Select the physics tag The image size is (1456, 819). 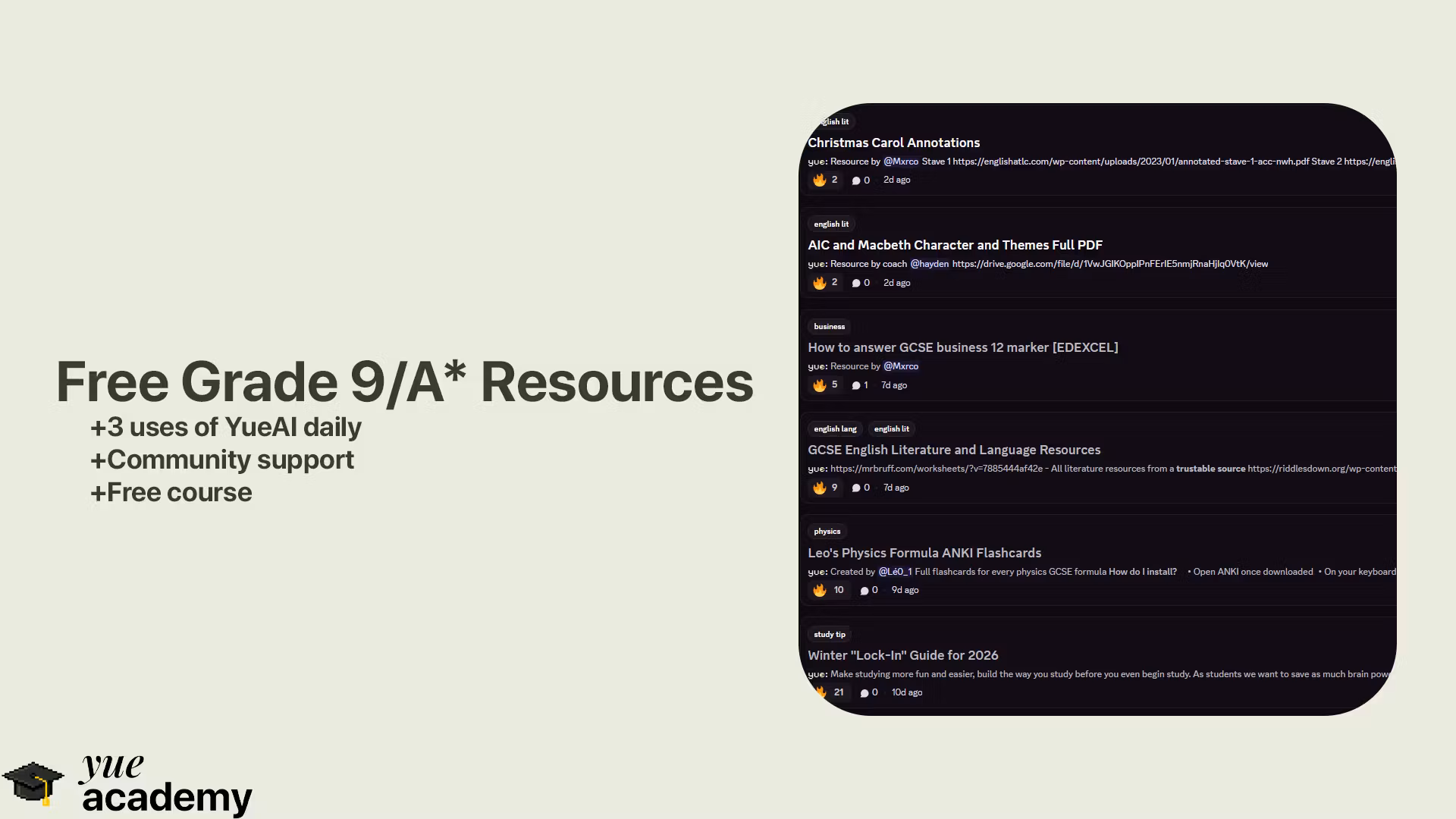827,532
